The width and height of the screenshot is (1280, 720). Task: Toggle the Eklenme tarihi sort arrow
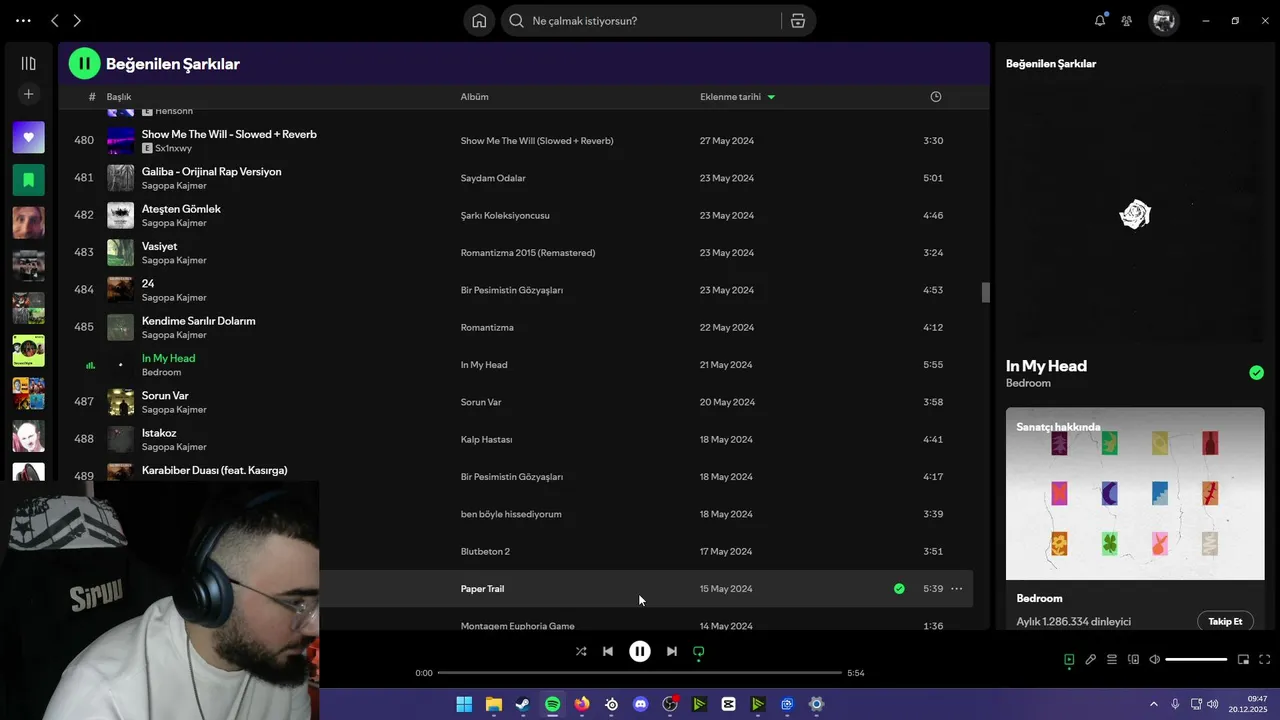pos(771,97)
